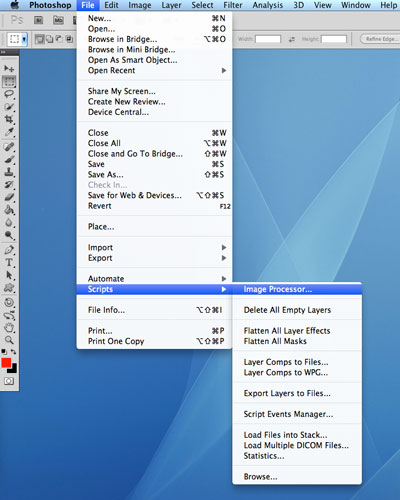The image size is (400, 500).
Task: Select the Blur tool
Action: tap(9, 223)
